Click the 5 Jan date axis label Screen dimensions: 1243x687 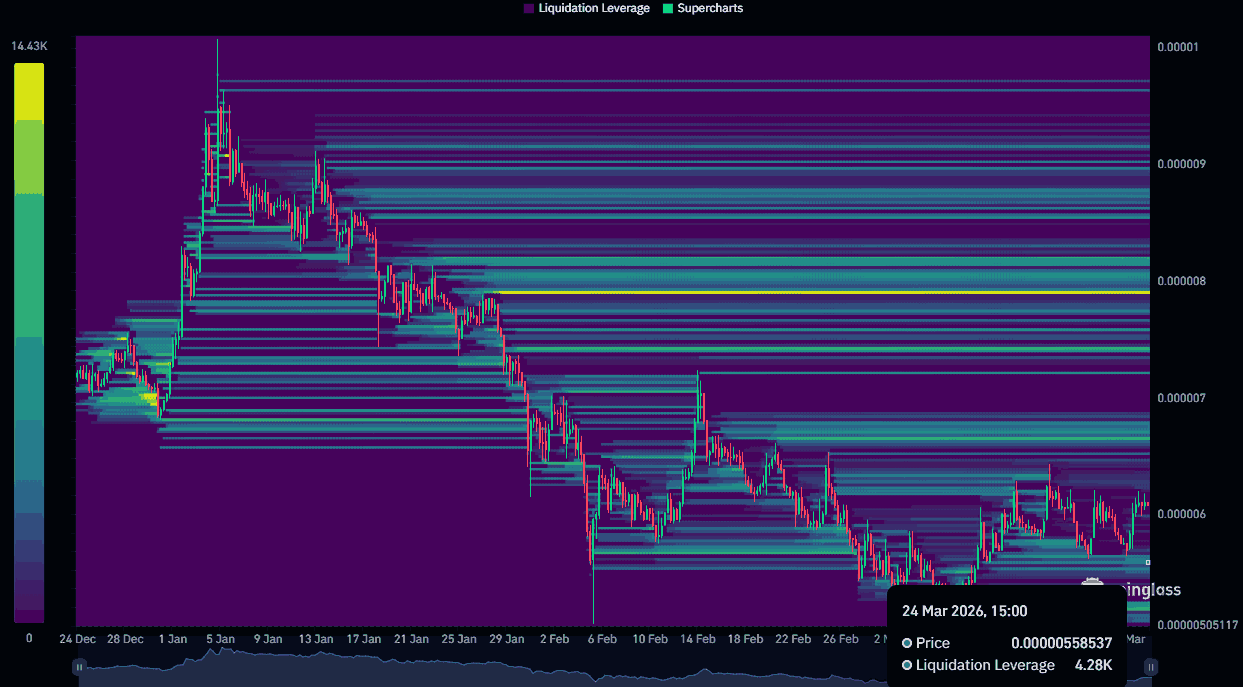click(219, 639)
